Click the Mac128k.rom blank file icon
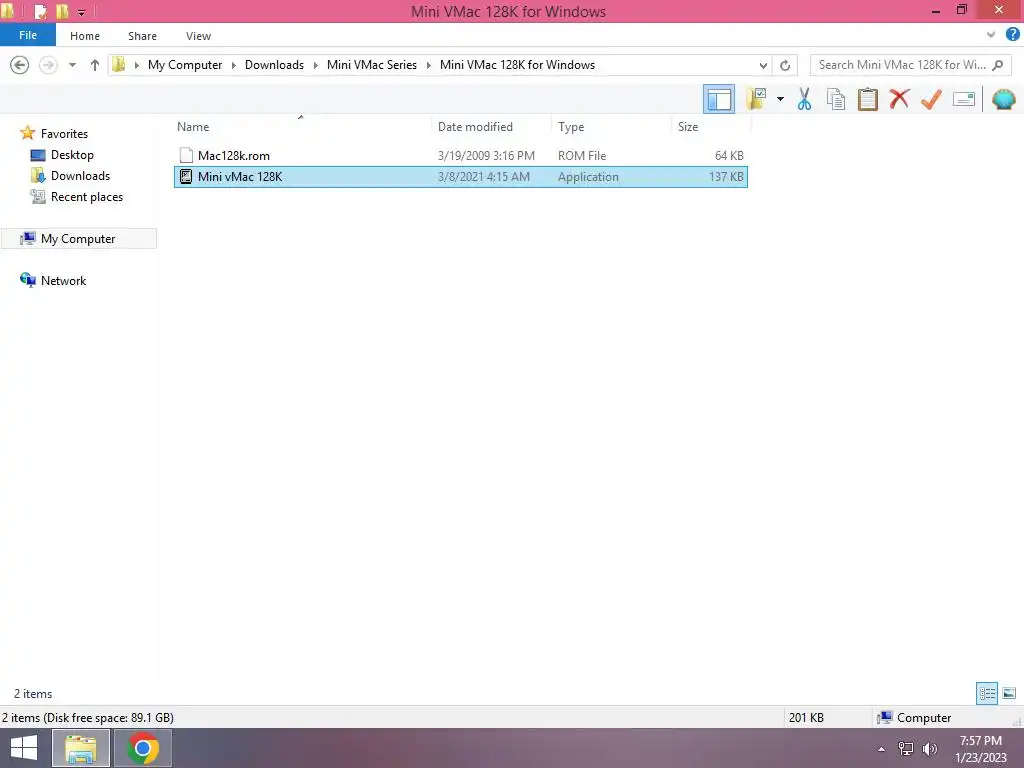Image resolution: width=1024 pixels, height=768 pixels. 186,155
